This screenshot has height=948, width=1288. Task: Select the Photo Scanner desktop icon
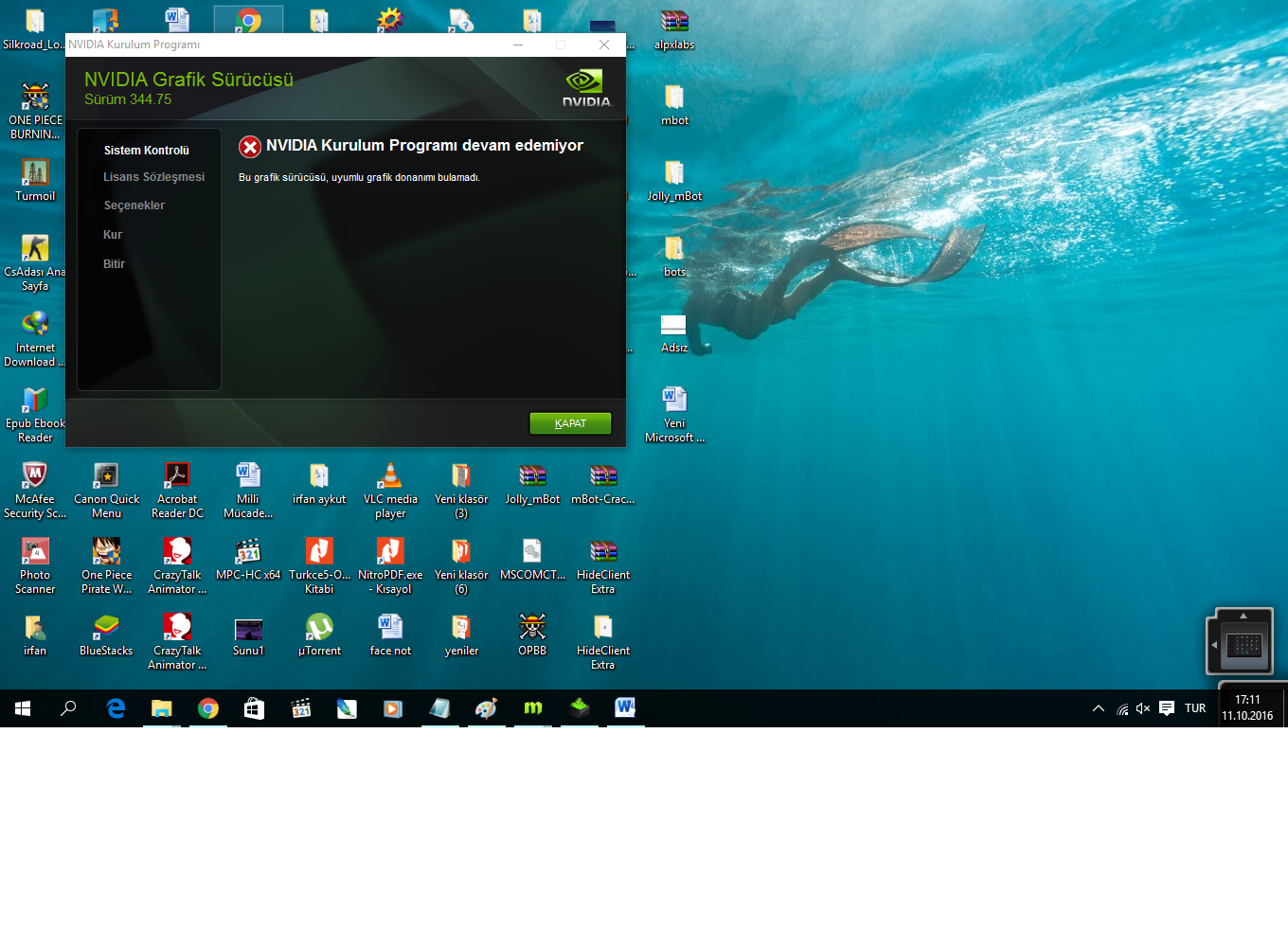[x=35, y=565]
